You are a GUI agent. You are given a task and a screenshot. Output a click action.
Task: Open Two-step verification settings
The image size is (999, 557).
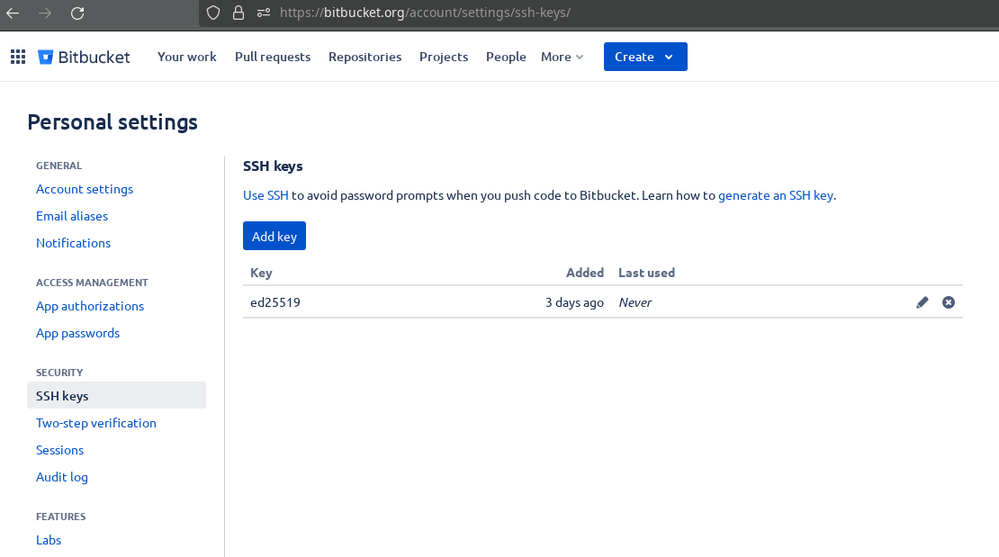click(x=96, y=423)
